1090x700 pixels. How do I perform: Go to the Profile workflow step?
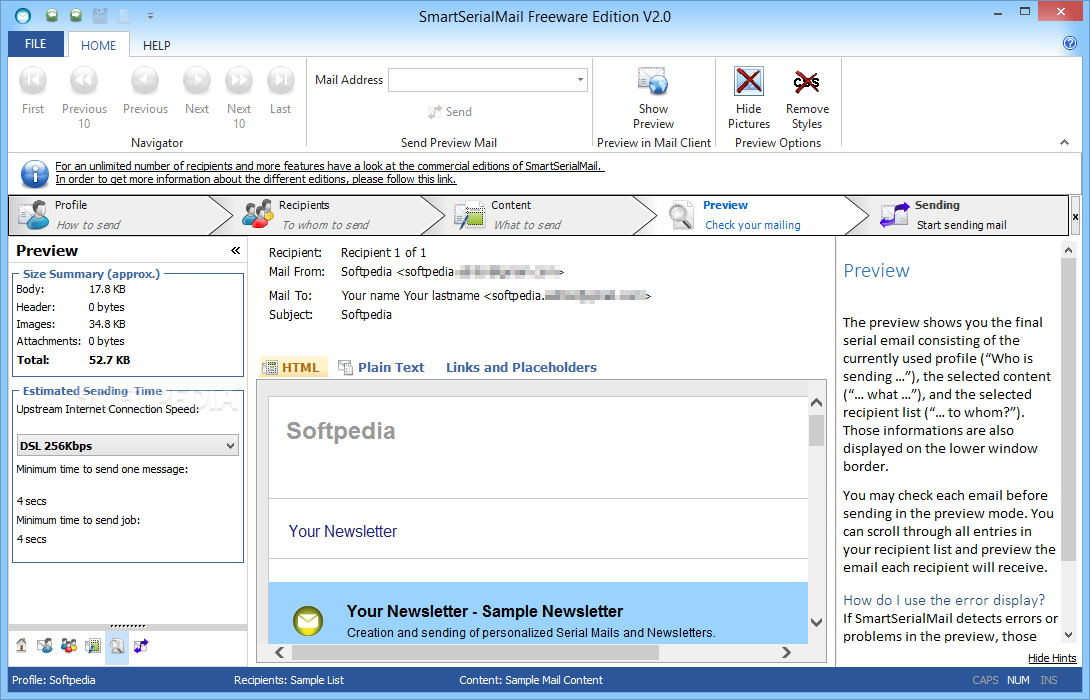111,215
